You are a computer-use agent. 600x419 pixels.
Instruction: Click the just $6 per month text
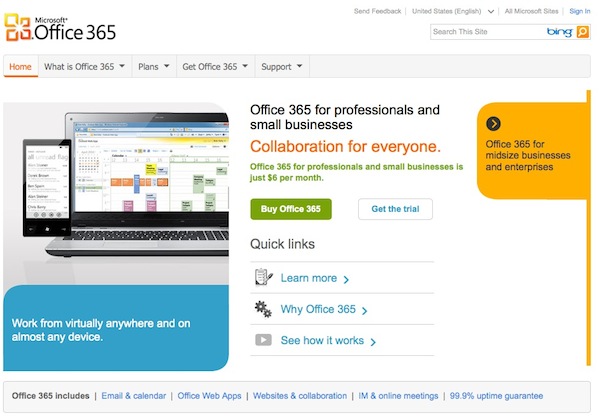point(286,178)
